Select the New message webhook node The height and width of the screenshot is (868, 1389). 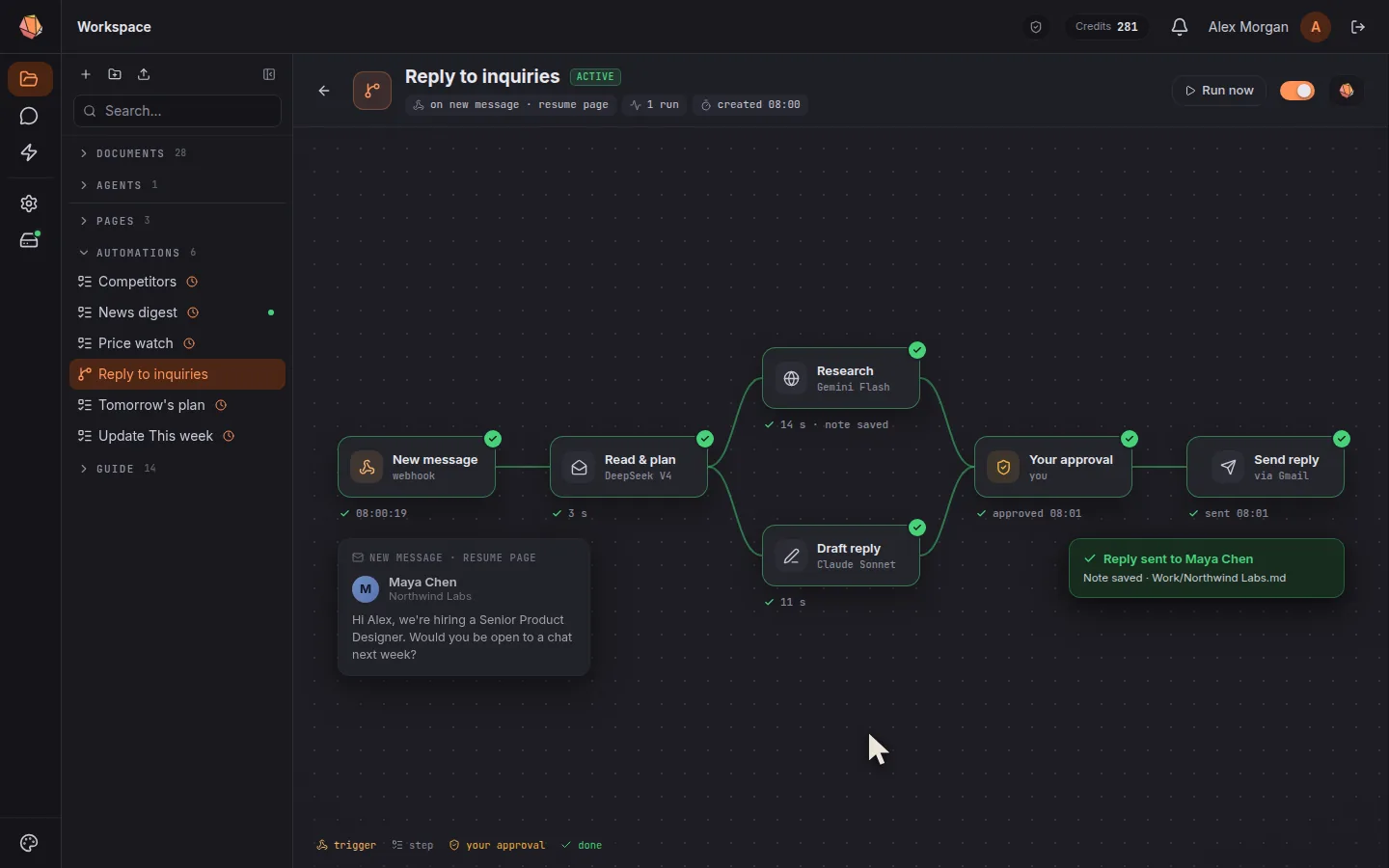417,467
